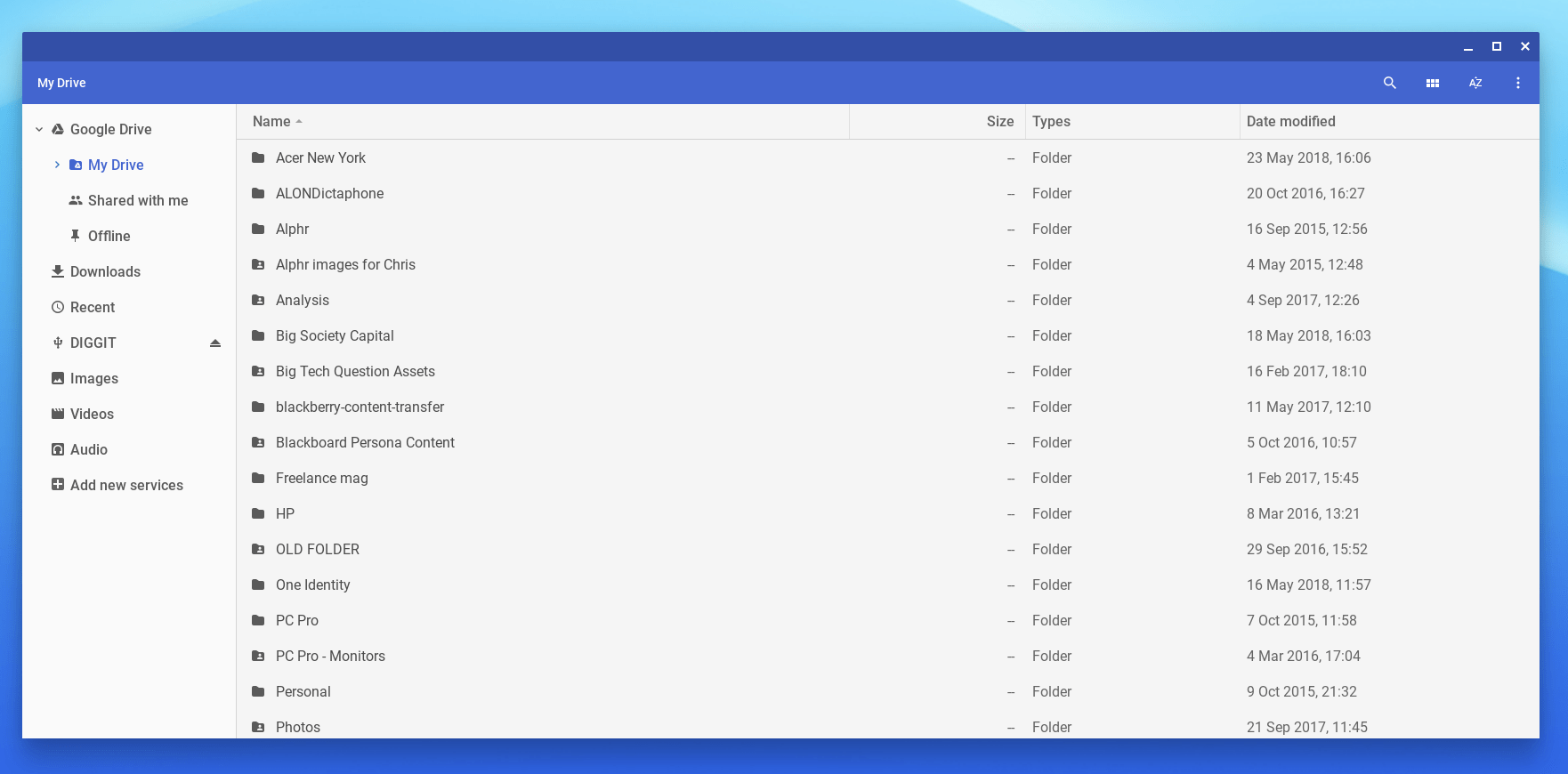
Task: Click the Personal folder icon
Action: [258, 691]
